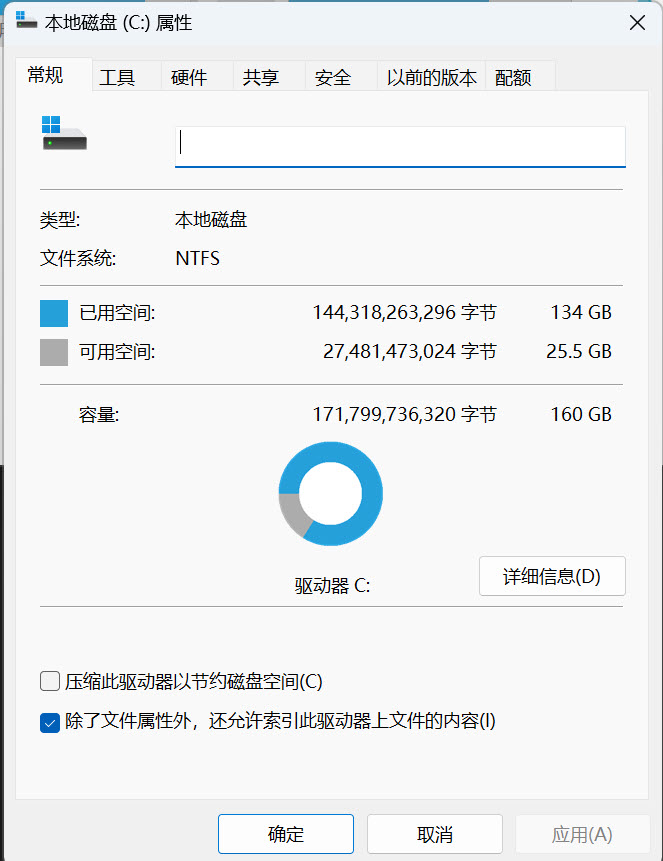
Task: Click the 取消 button
Action: coord(434,834)
